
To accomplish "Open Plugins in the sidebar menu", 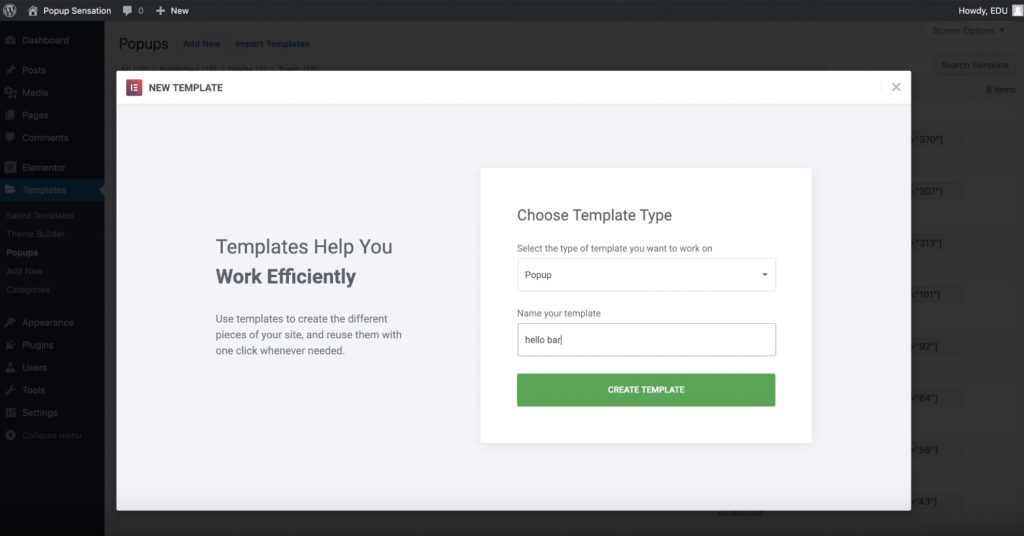I will pos(38,345).
